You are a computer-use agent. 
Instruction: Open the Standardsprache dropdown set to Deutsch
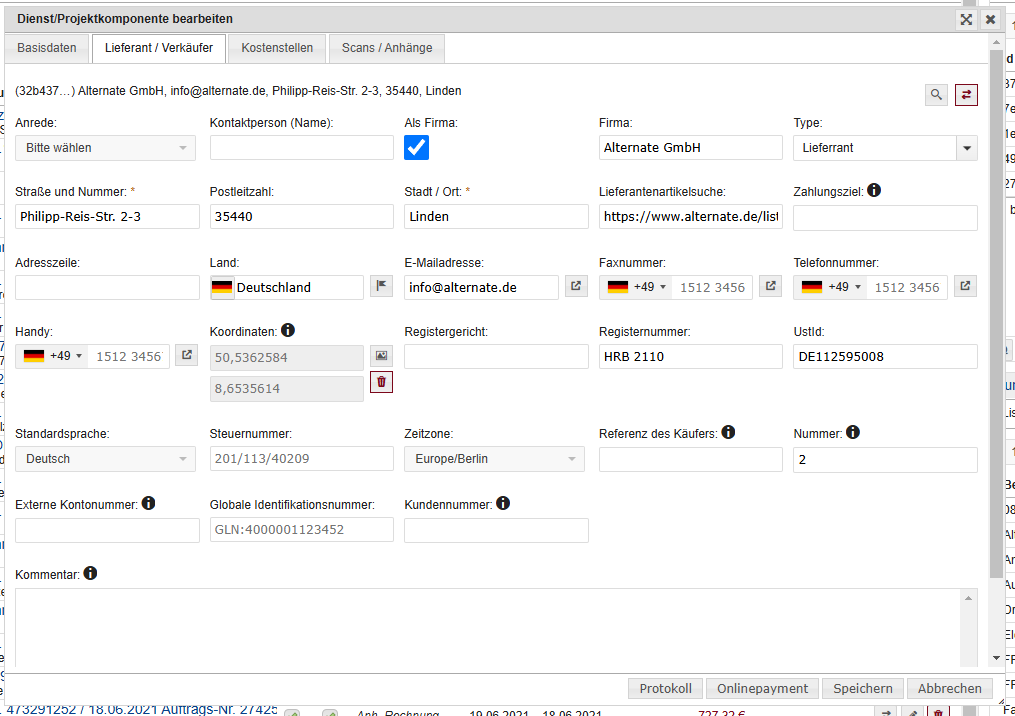pos(105,459)
